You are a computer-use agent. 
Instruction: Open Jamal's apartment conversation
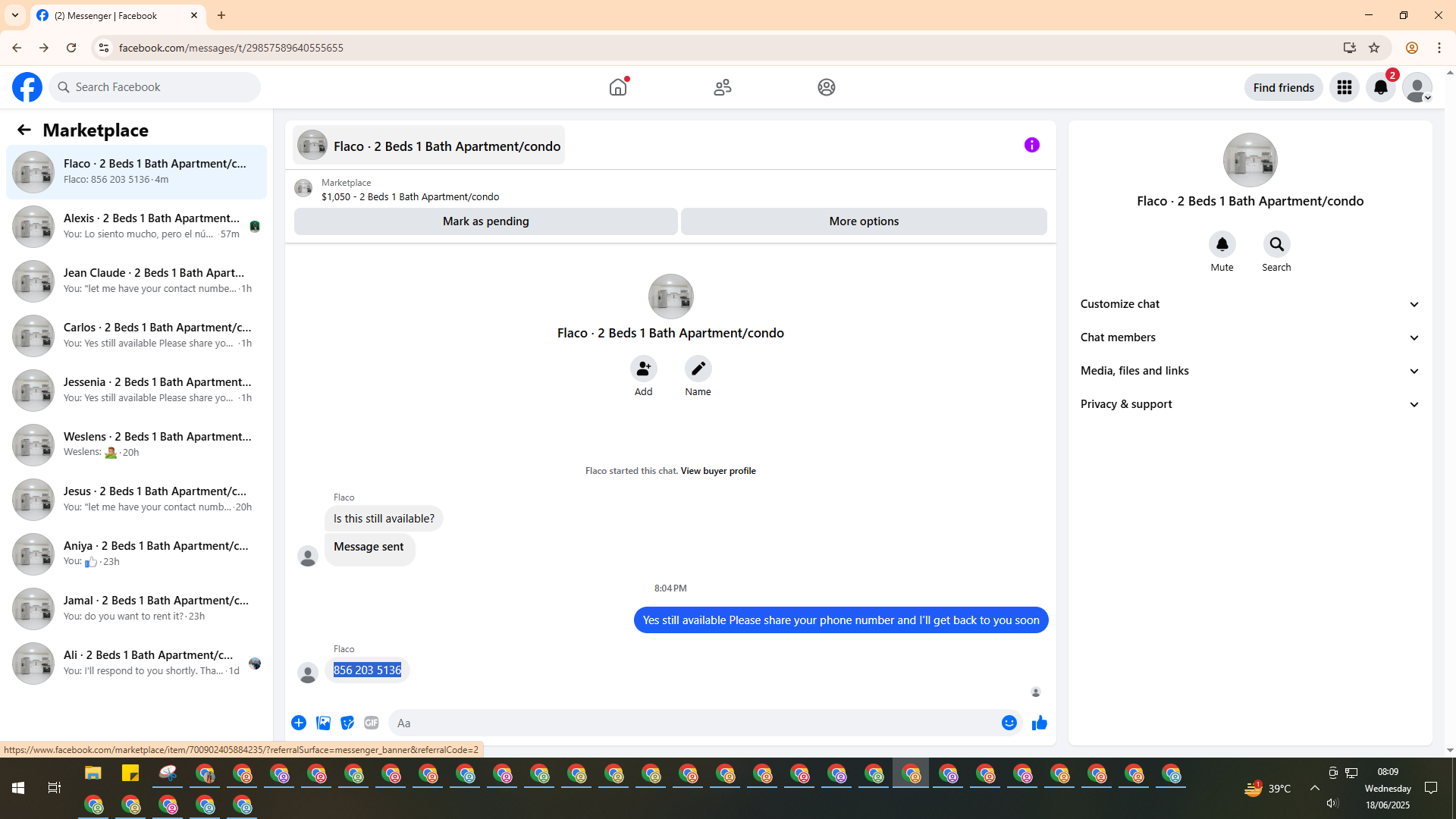(136, 608)
